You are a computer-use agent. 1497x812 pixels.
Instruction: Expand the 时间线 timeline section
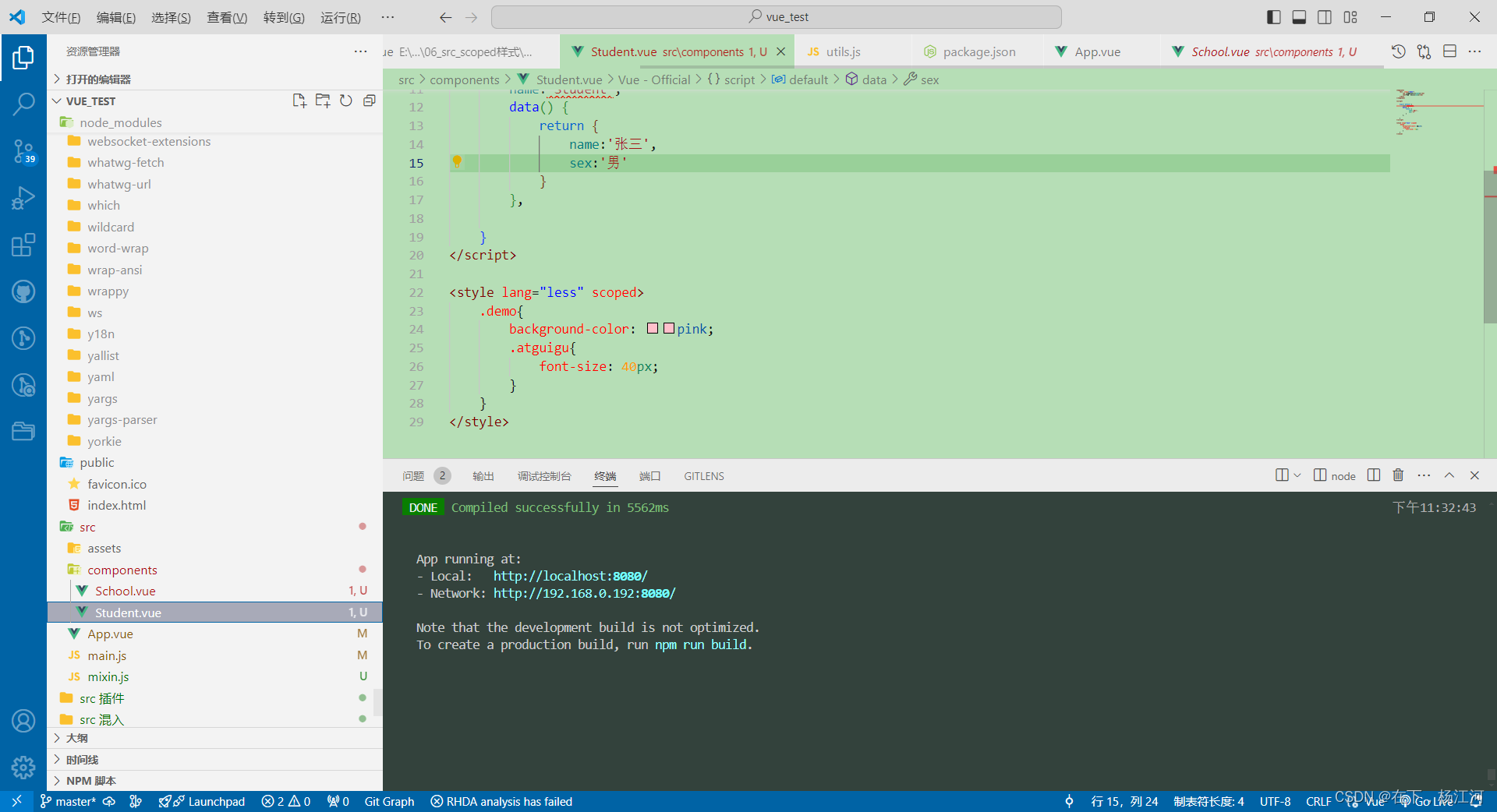[x=214, y=760]
